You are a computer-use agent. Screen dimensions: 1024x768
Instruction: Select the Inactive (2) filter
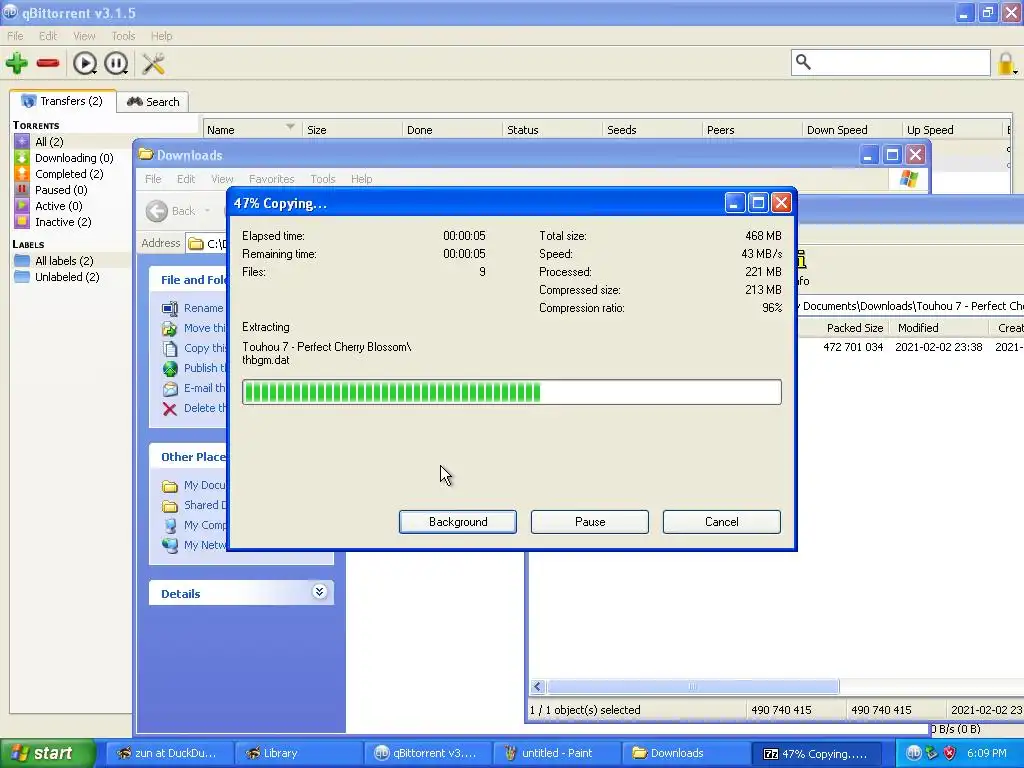63,222
